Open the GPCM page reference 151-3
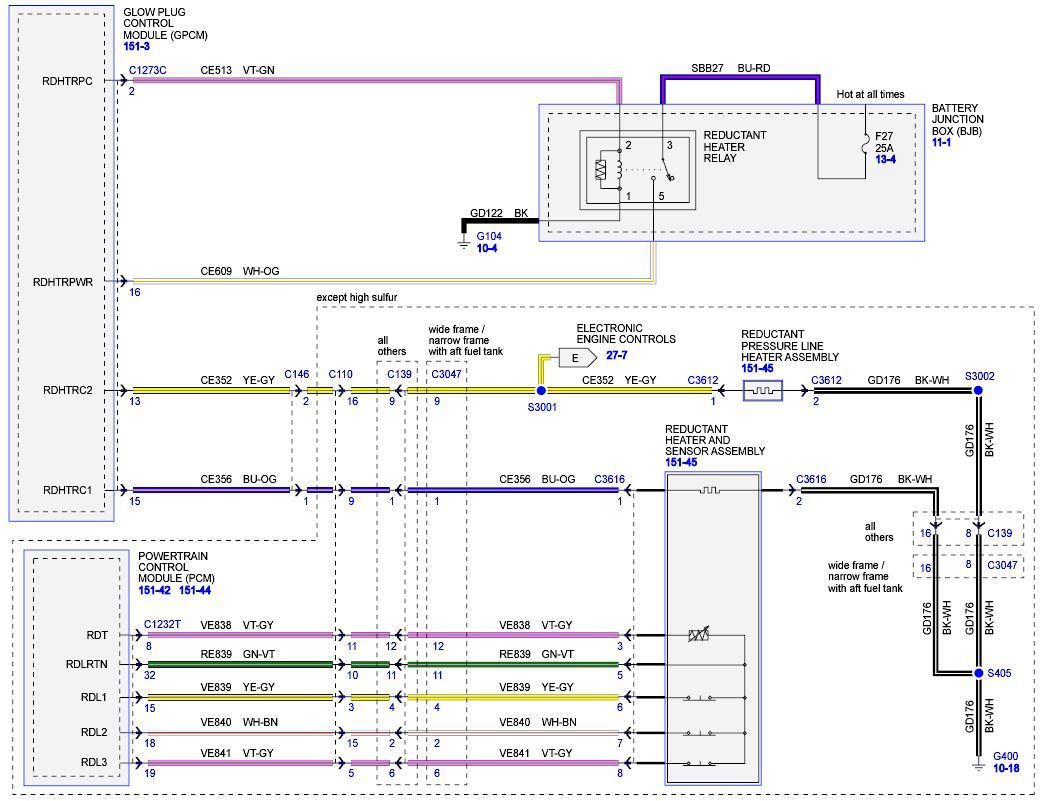This screenshot has width=1050, height=801. pyautogui.click(x=135, y=44)
